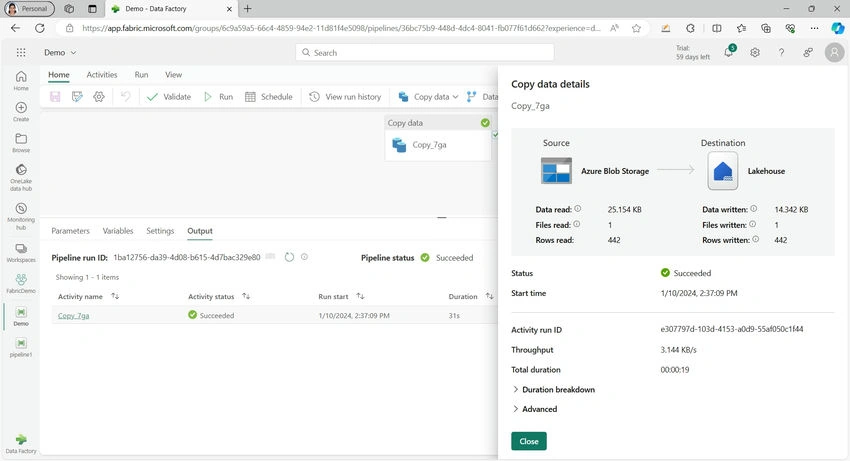
Task: Open the user account avatar
Action: [834, 53]
